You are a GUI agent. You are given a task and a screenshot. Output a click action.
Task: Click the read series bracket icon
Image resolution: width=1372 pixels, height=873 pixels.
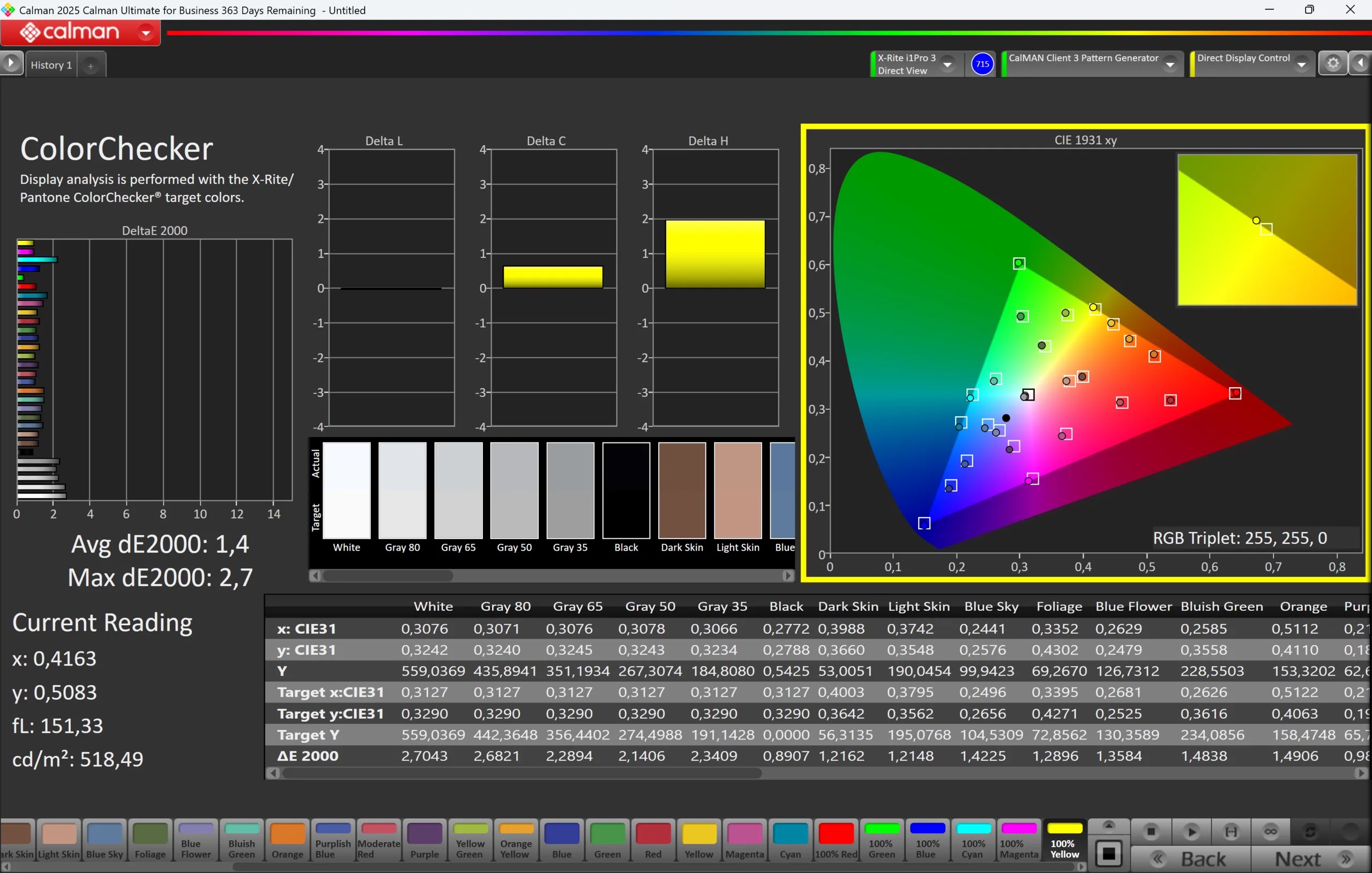point(1231,832)
